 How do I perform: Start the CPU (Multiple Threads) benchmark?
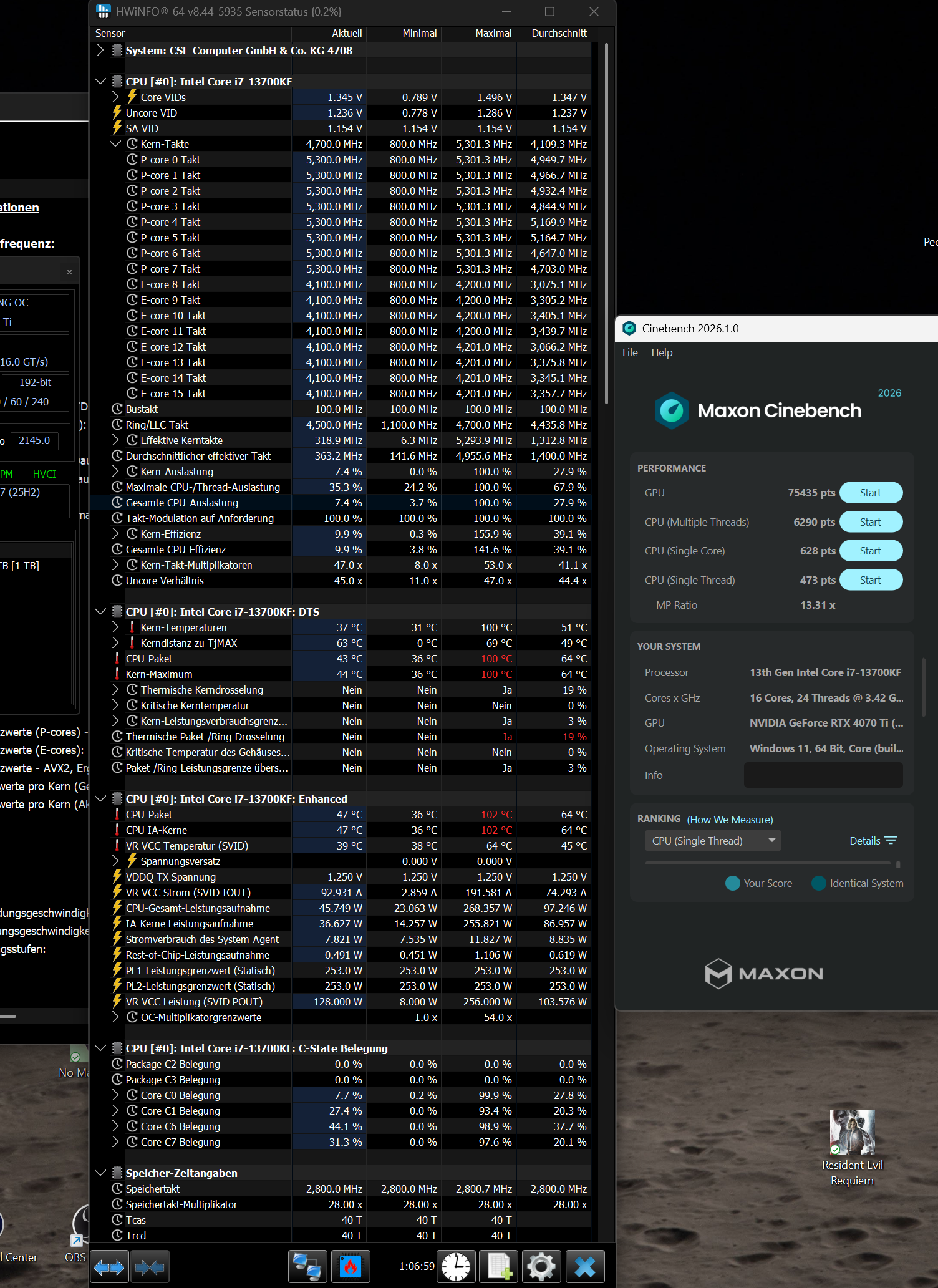coord(871,522)
